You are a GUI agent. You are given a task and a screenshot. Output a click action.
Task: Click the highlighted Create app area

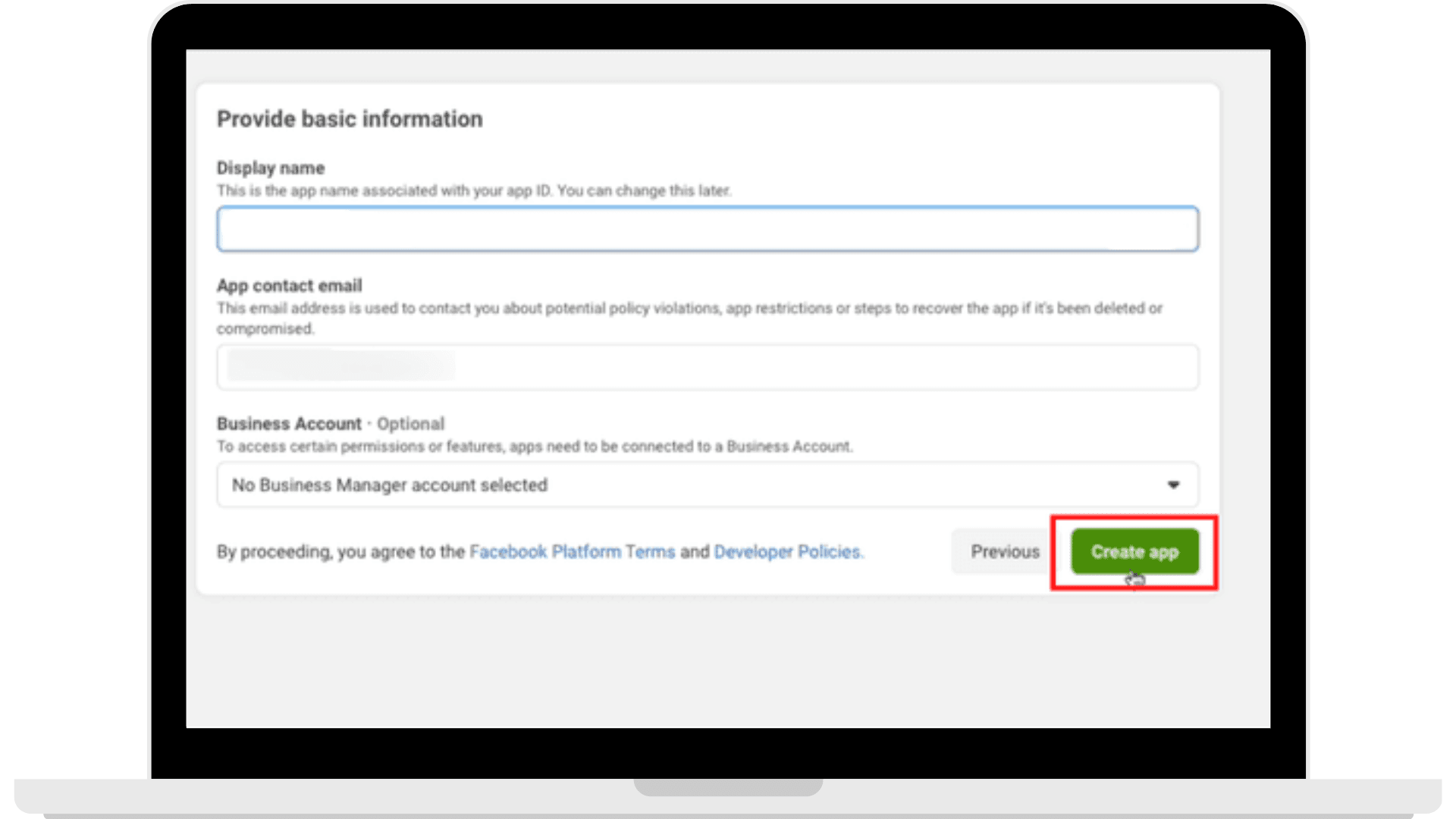coord(1134,551)
